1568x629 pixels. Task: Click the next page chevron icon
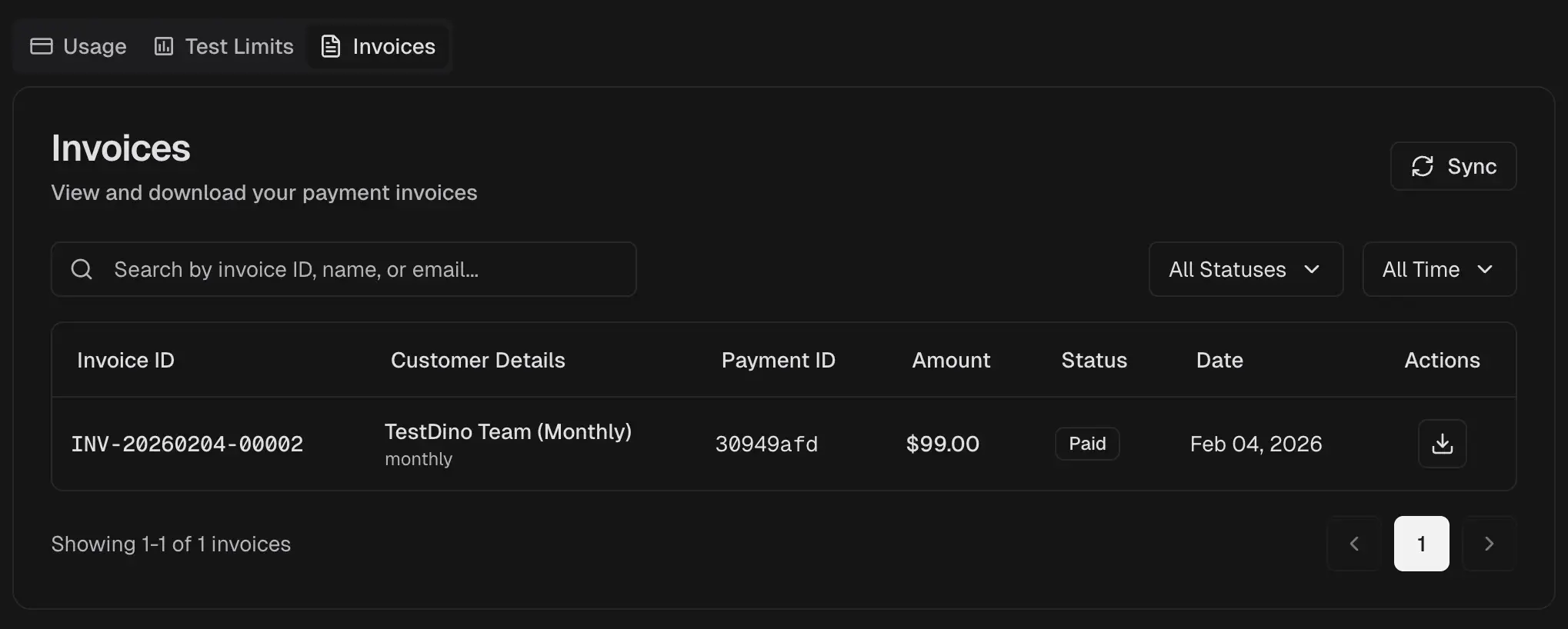tap(1490, 544)
